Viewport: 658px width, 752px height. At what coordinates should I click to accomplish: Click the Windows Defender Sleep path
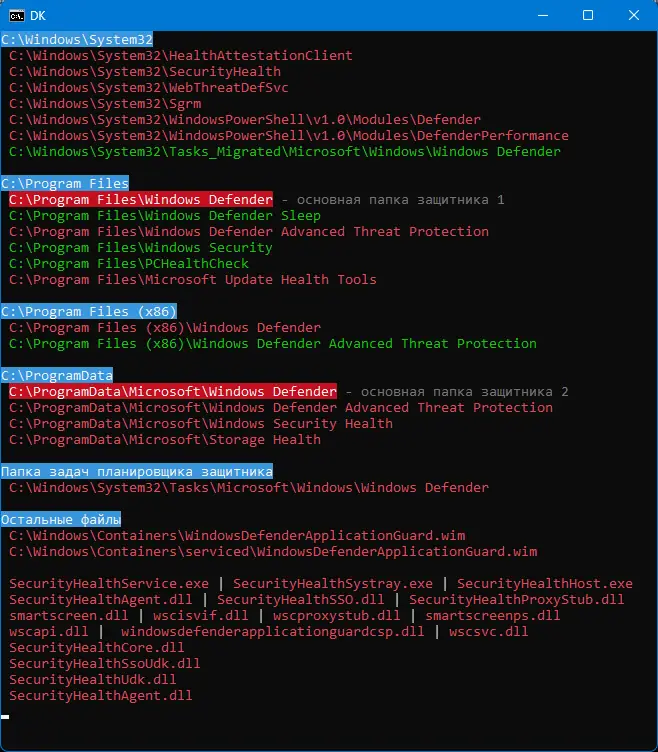pyautogui.click(x=165, y=215)
